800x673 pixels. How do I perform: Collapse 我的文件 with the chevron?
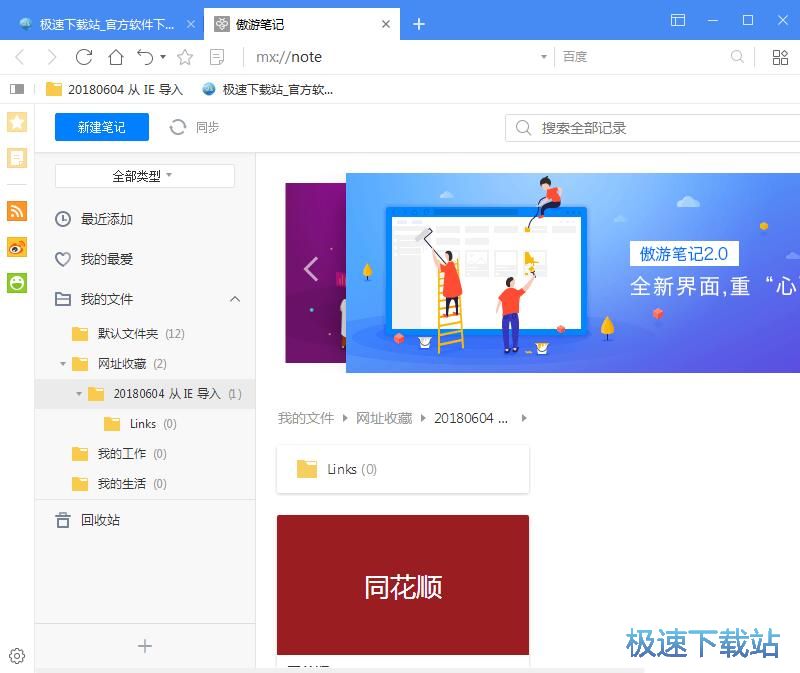(235, 298)
